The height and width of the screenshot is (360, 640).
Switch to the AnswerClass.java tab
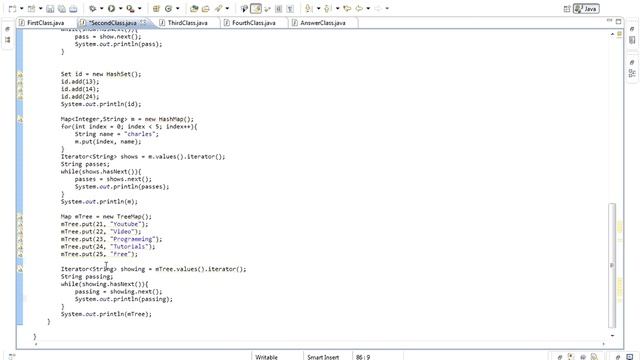pos(323,23)
